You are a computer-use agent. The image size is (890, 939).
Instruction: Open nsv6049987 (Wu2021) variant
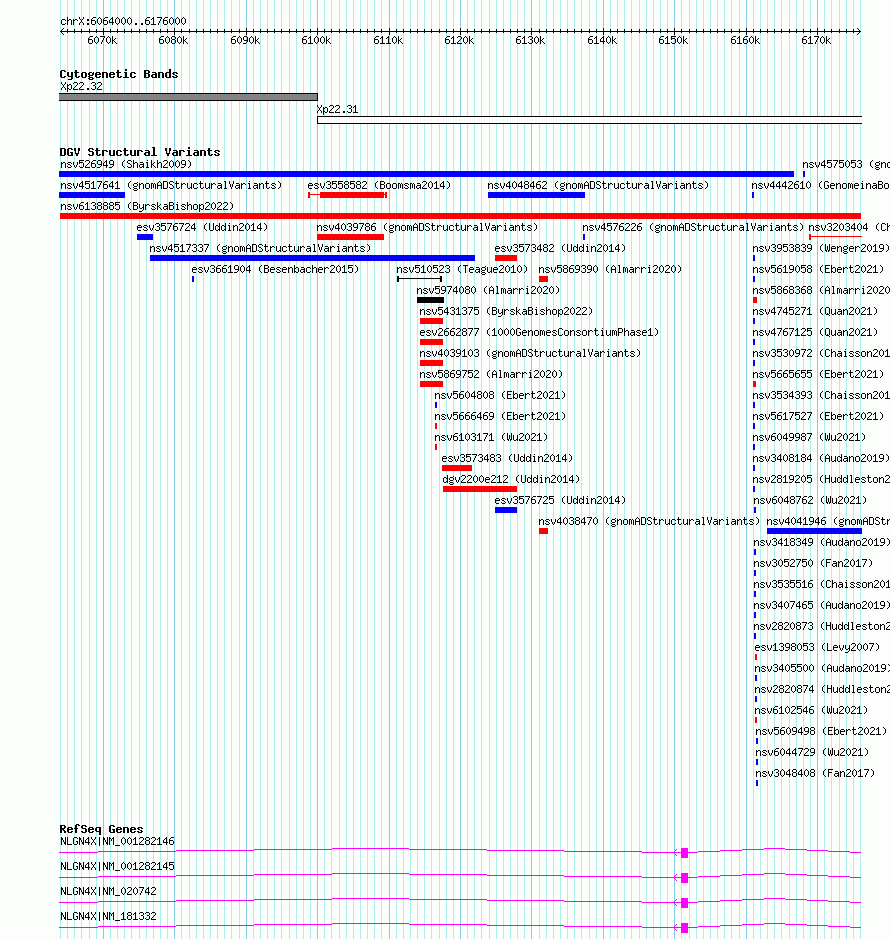809,437
